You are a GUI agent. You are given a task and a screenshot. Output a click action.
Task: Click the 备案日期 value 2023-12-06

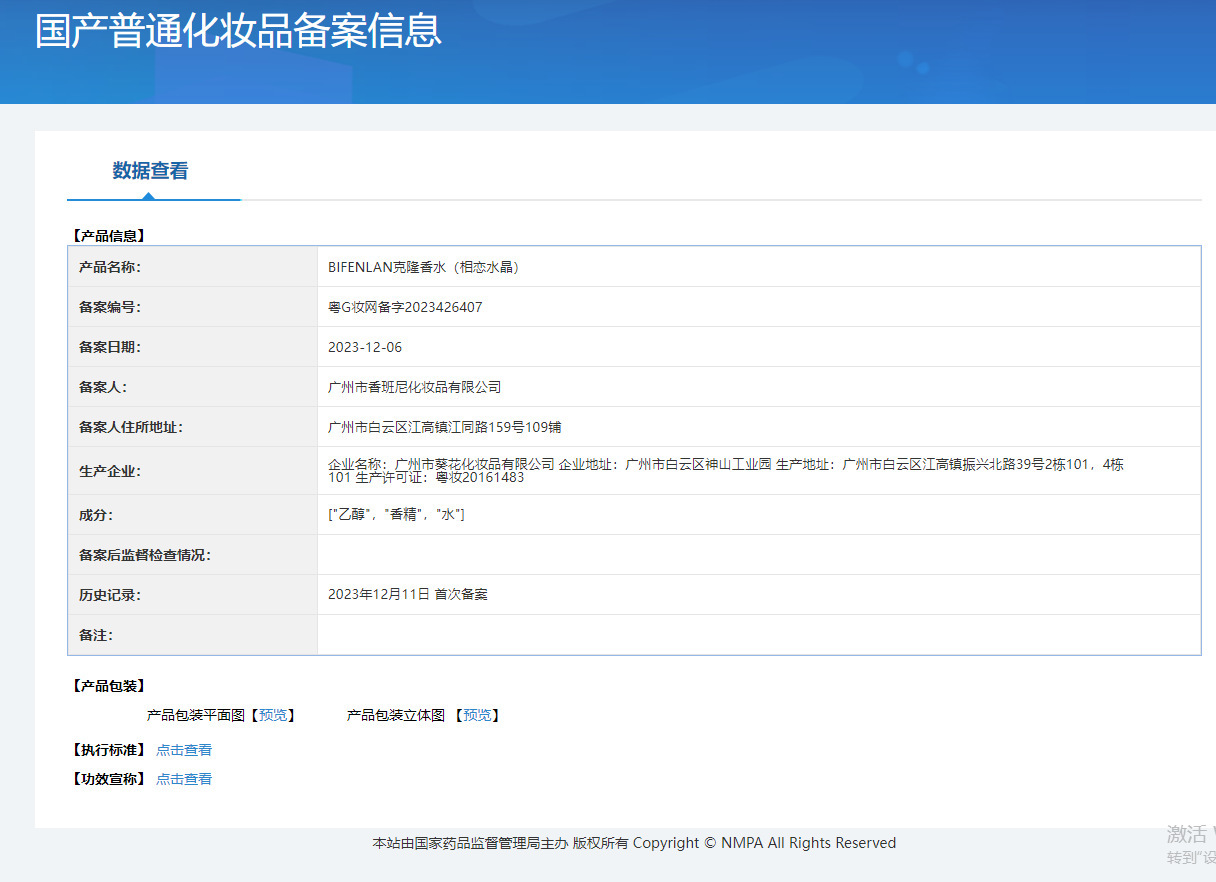(x=365, y=347)
